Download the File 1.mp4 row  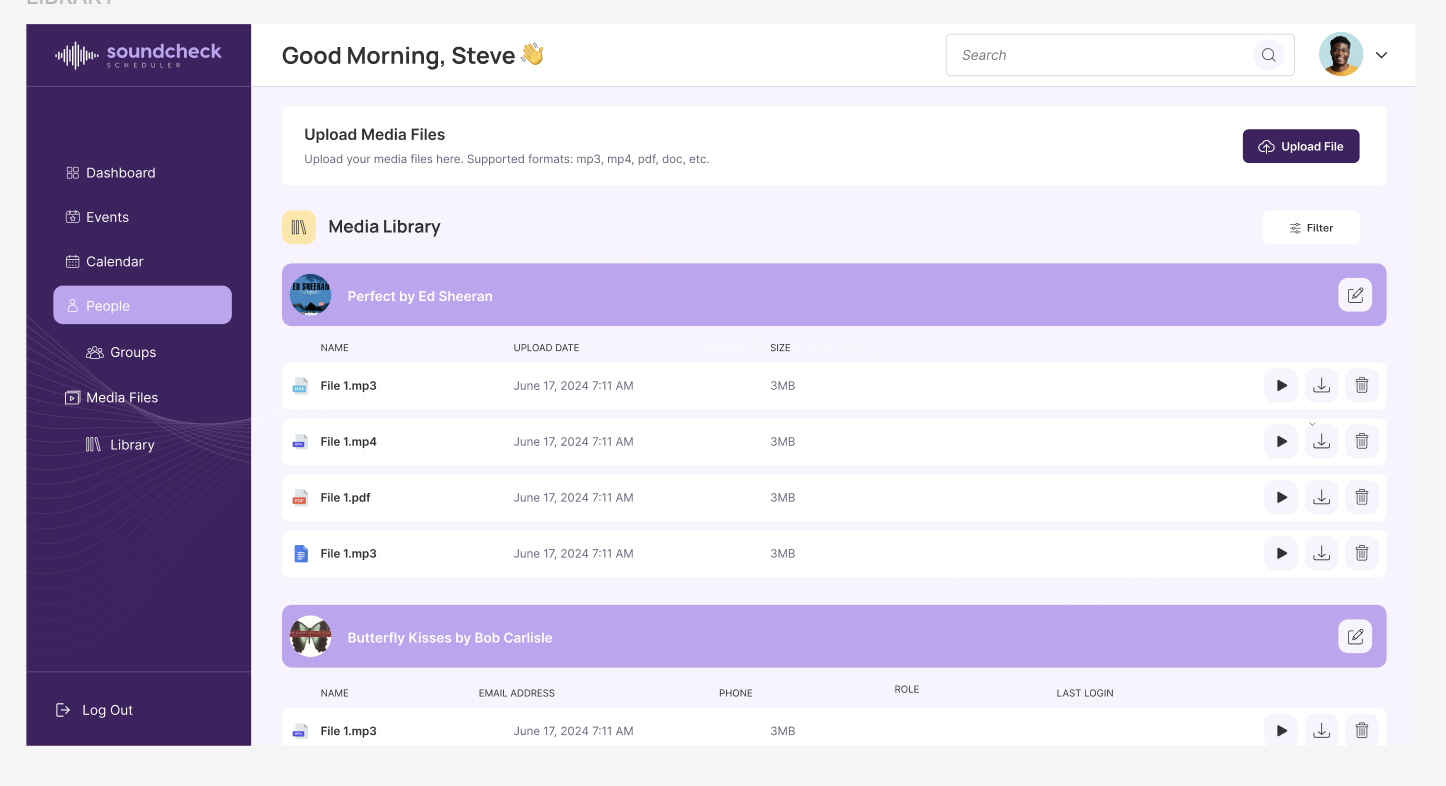point(1321,441)
